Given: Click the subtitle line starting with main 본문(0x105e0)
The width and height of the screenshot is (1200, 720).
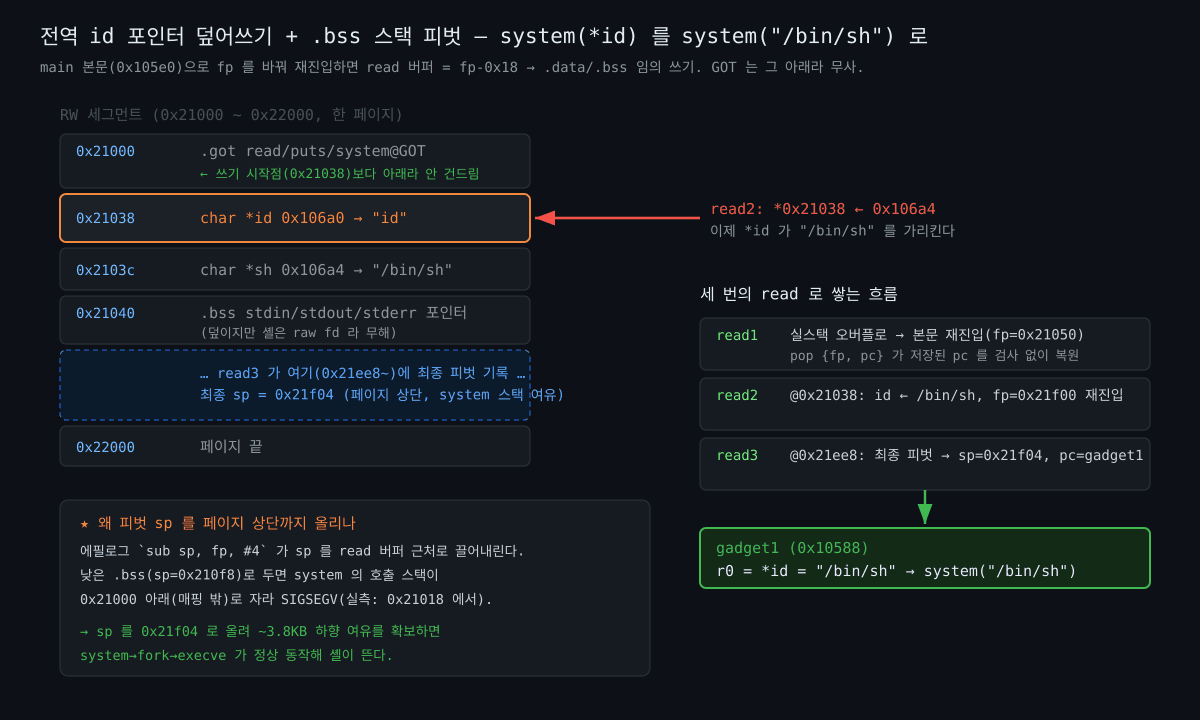Looking at the screenshot, I should click(452, 67).
